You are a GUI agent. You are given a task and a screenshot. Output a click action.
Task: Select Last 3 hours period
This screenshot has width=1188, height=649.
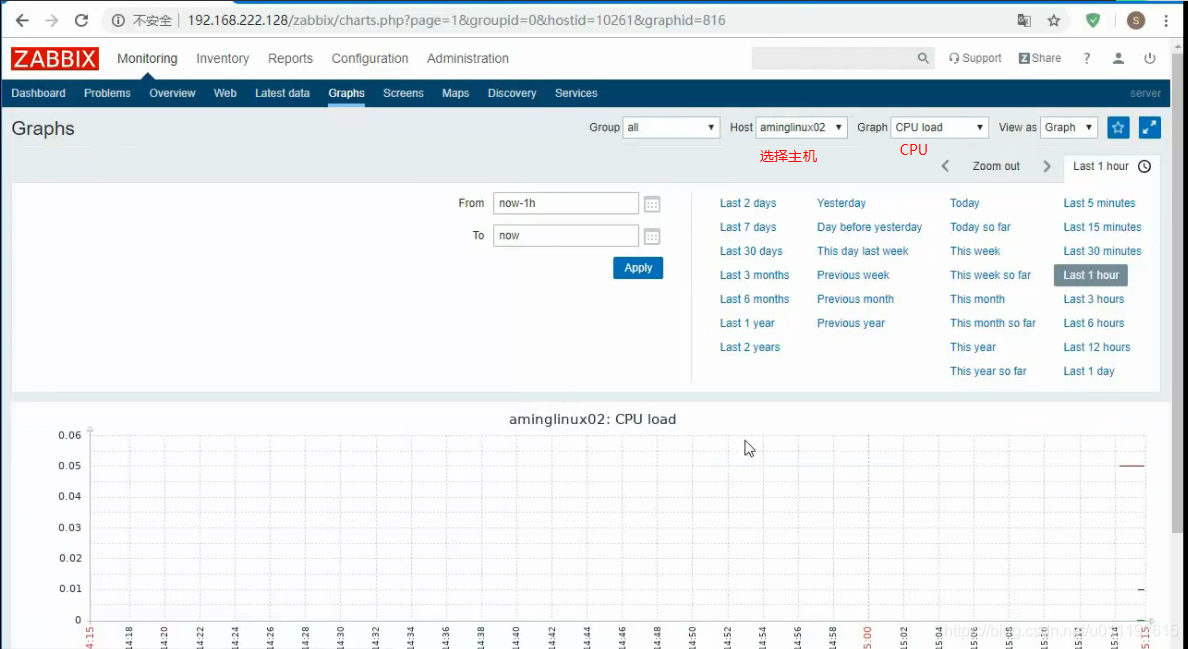click(x=1093, y=299)
